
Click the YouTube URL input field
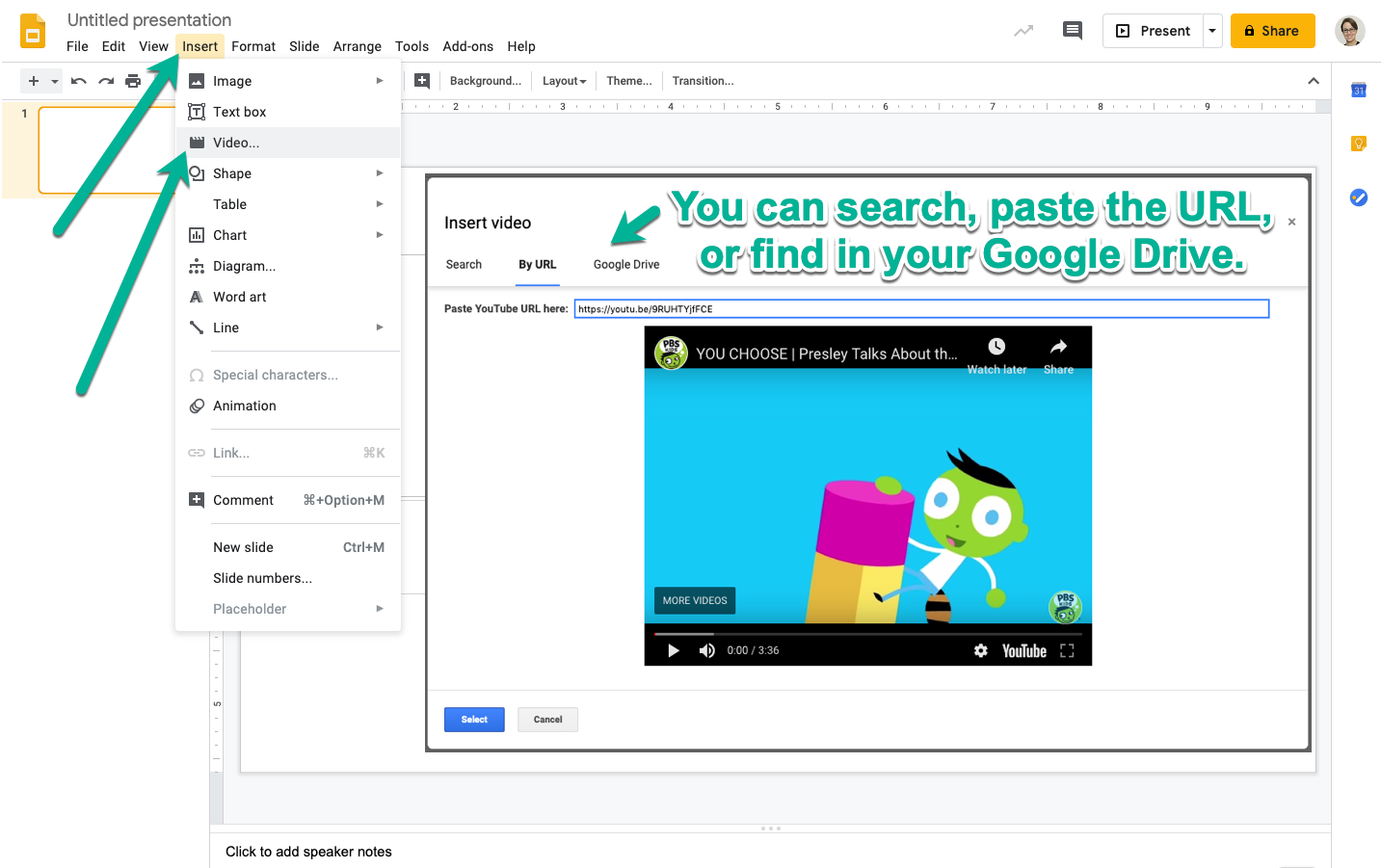tap(920, 308)
